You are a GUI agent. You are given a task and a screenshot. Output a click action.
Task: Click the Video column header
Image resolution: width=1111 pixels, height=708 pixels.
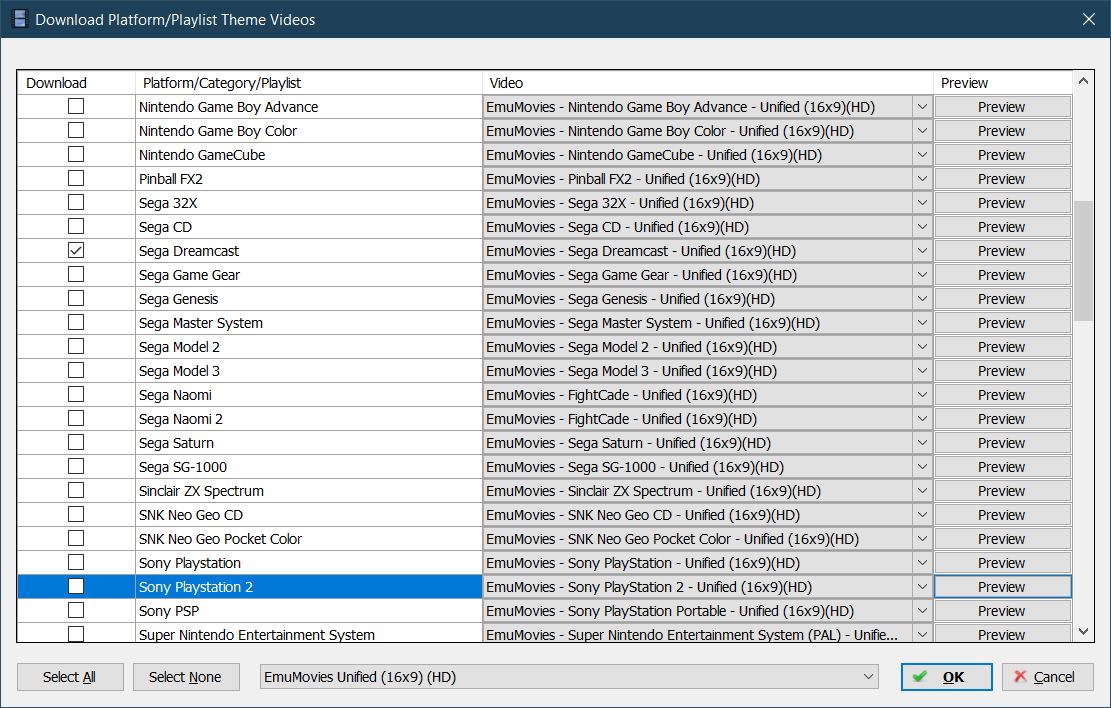(708, 83)
